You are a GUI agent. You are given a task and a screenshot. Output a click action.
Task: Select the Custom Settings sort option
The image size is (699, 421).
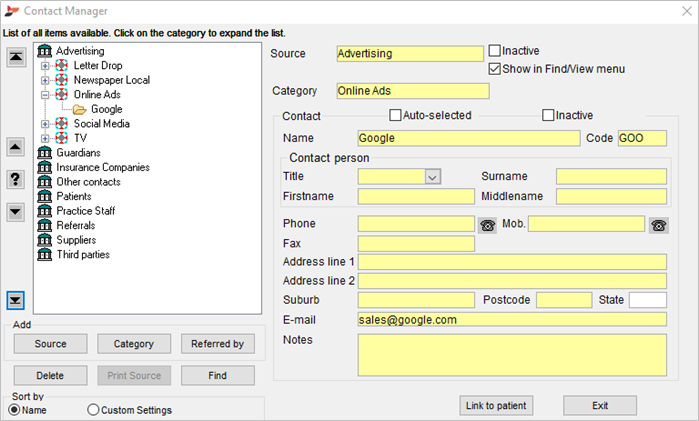pyautogui.click(x=93, y=410)
